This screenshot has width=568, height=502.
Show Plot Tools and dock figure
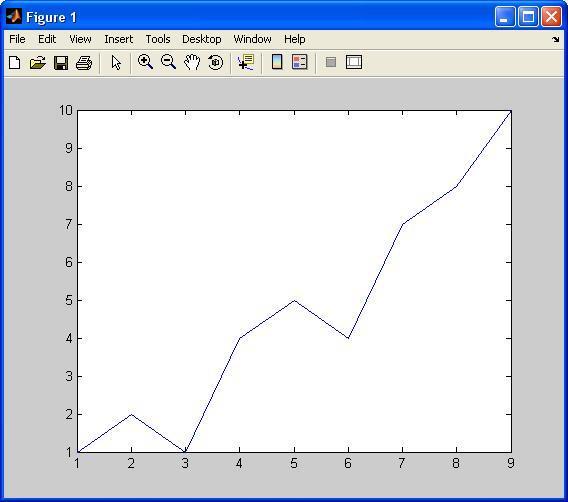pos(354,62)
